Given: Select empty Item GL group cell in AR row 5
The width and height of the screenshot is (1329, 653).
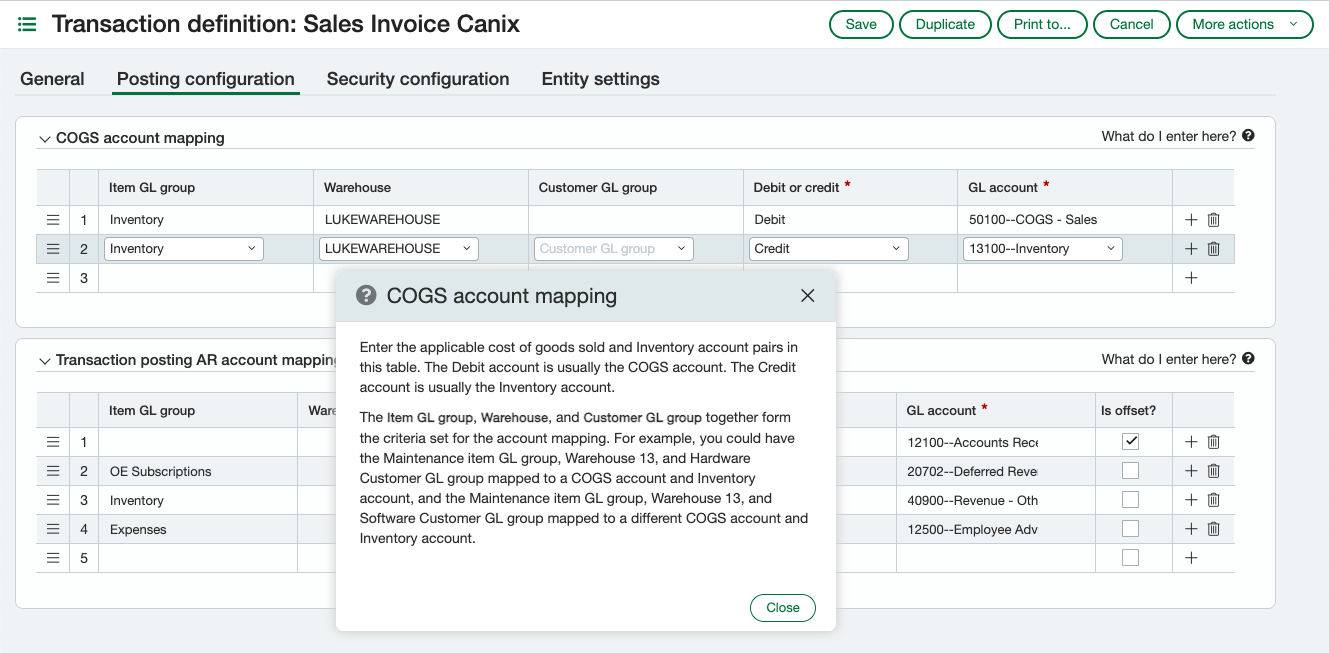Looking at the screenshot, I should [x=198, y=558].
